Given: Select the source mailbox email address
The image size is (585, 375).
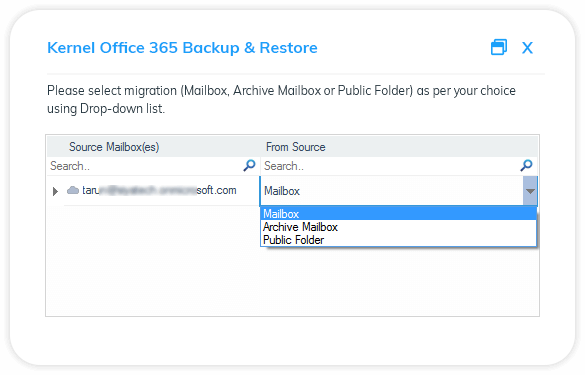Looking at the screenshot, I should (x=159, y=190).
